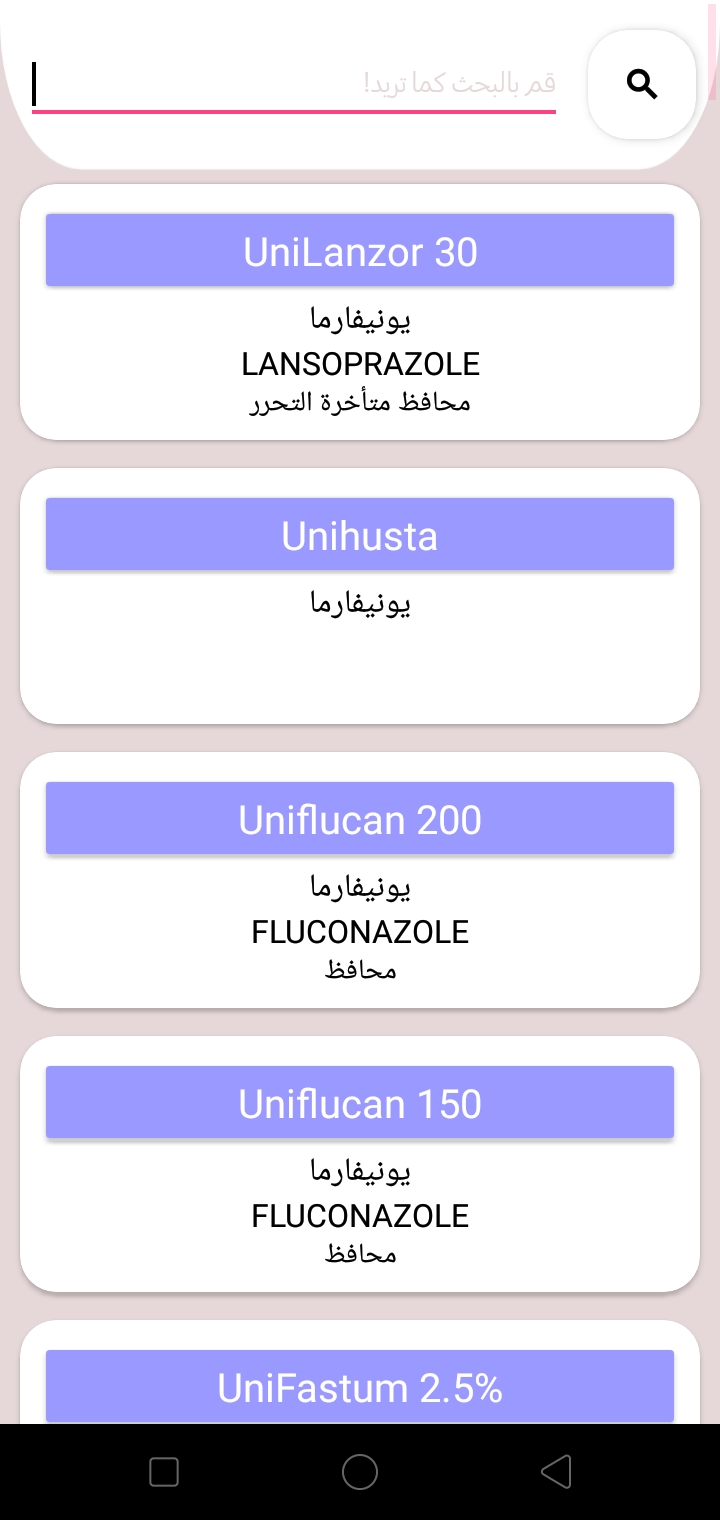
Task: Tap the dosage form under Uniflucan 200
Action: [360, 970]
